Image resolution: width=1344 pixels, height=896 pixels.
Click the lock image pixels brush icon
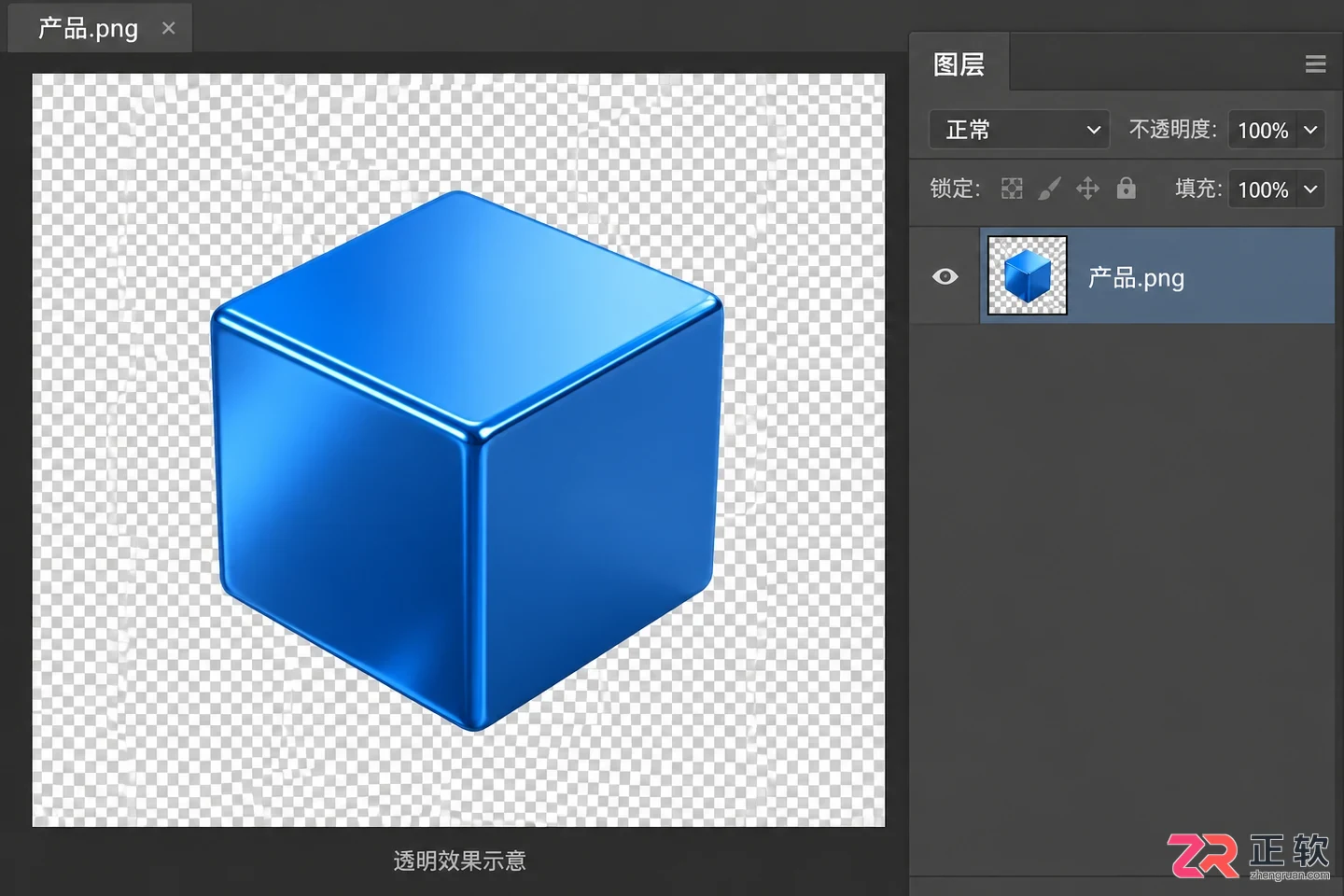pyautogui.click(x=1049, y=189)
